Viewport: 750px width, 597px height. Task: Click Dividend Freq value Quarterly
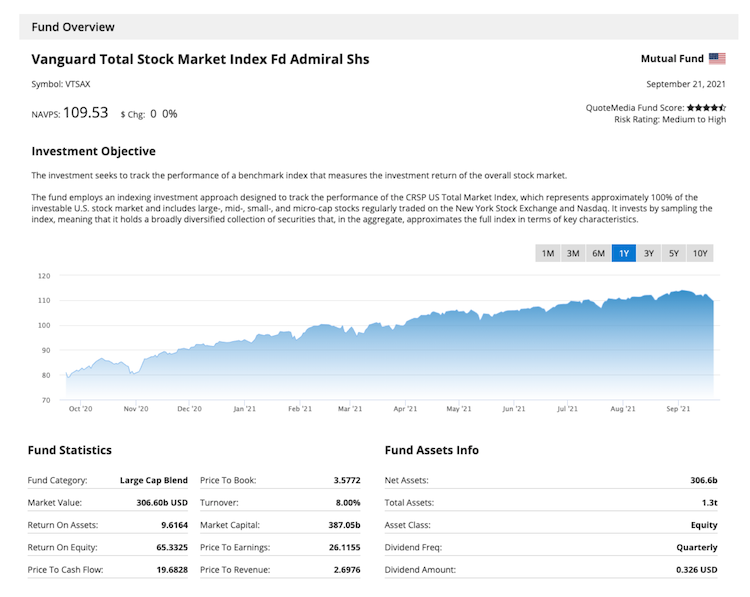(697, 547)
